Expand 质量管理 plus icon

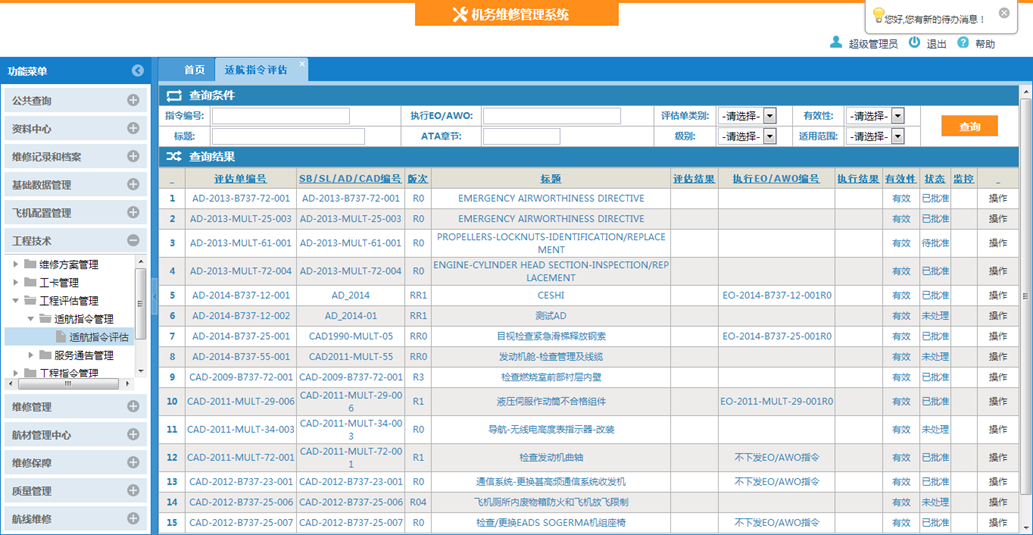coord(133,490)
